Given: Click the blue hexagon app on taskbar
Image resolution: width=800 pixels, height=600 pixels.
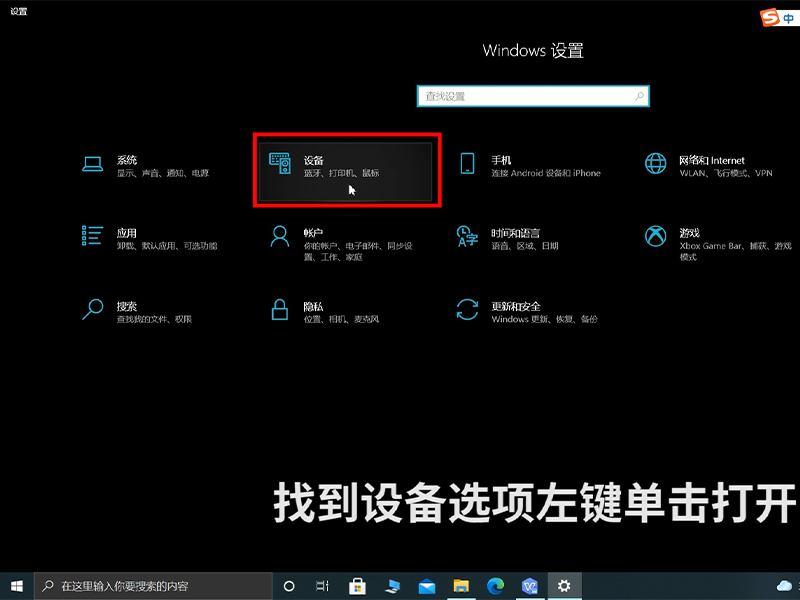Looking at the screenshot, I should pyautogui.click(x=530, y=586).
